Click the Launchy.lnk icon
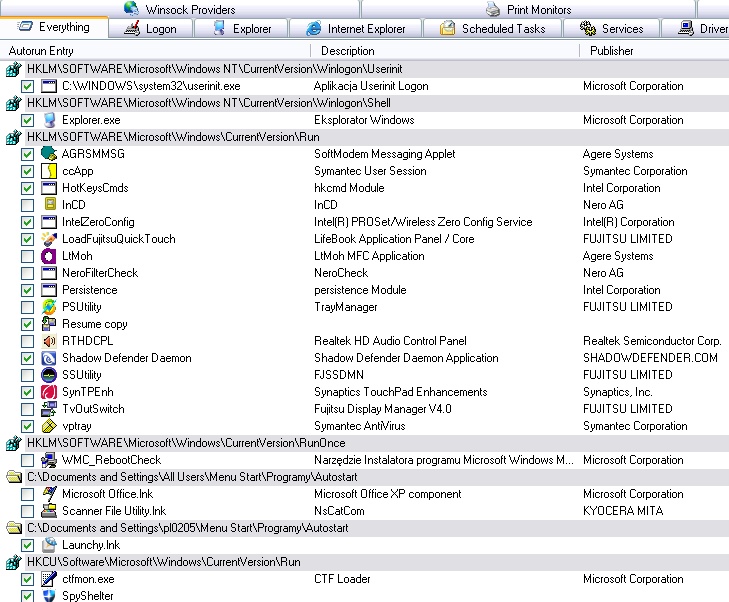The image size is (729, 602). coord(48,545)
